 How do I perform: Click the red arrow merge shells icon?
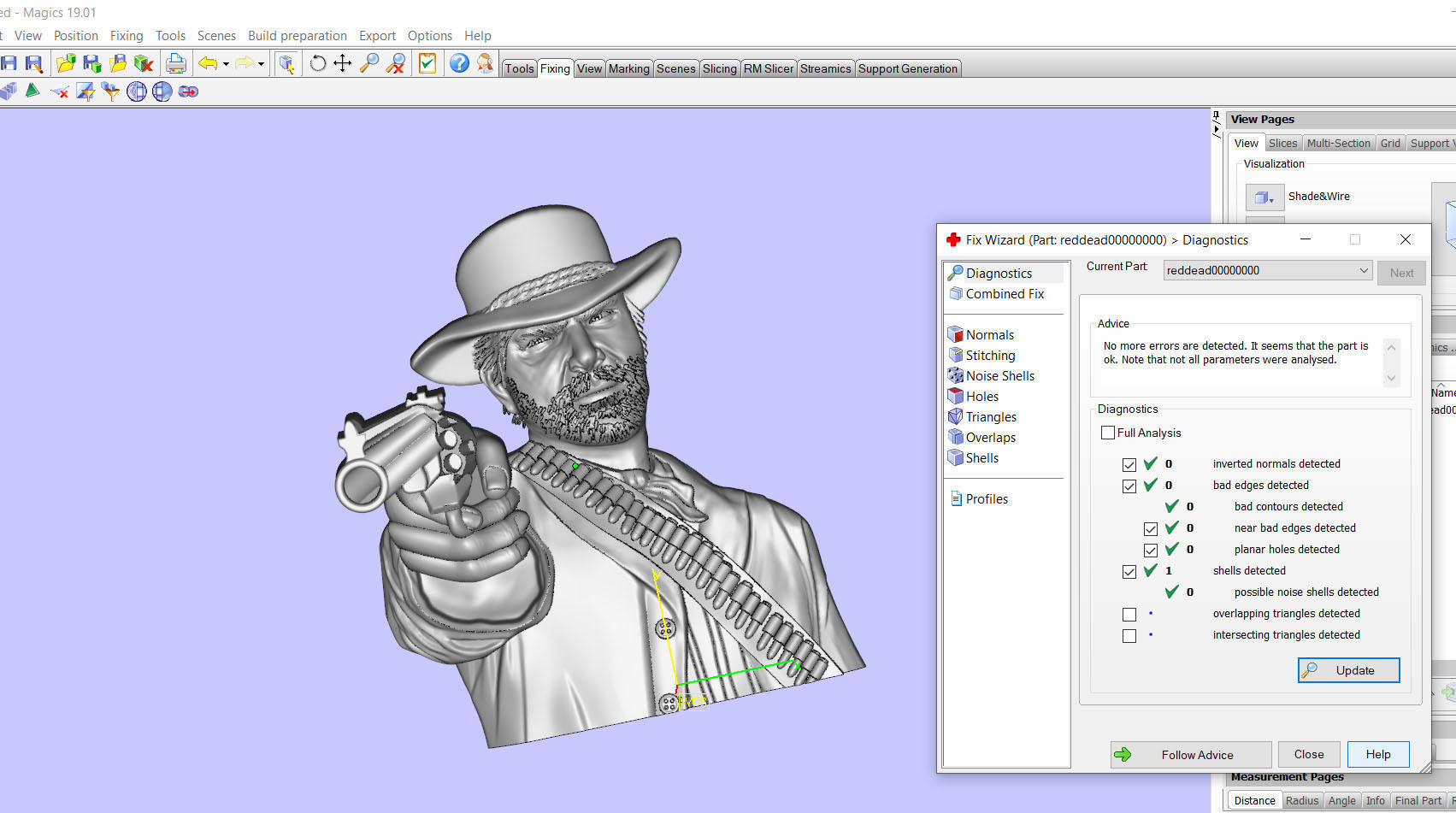click(x=188, y=91)
